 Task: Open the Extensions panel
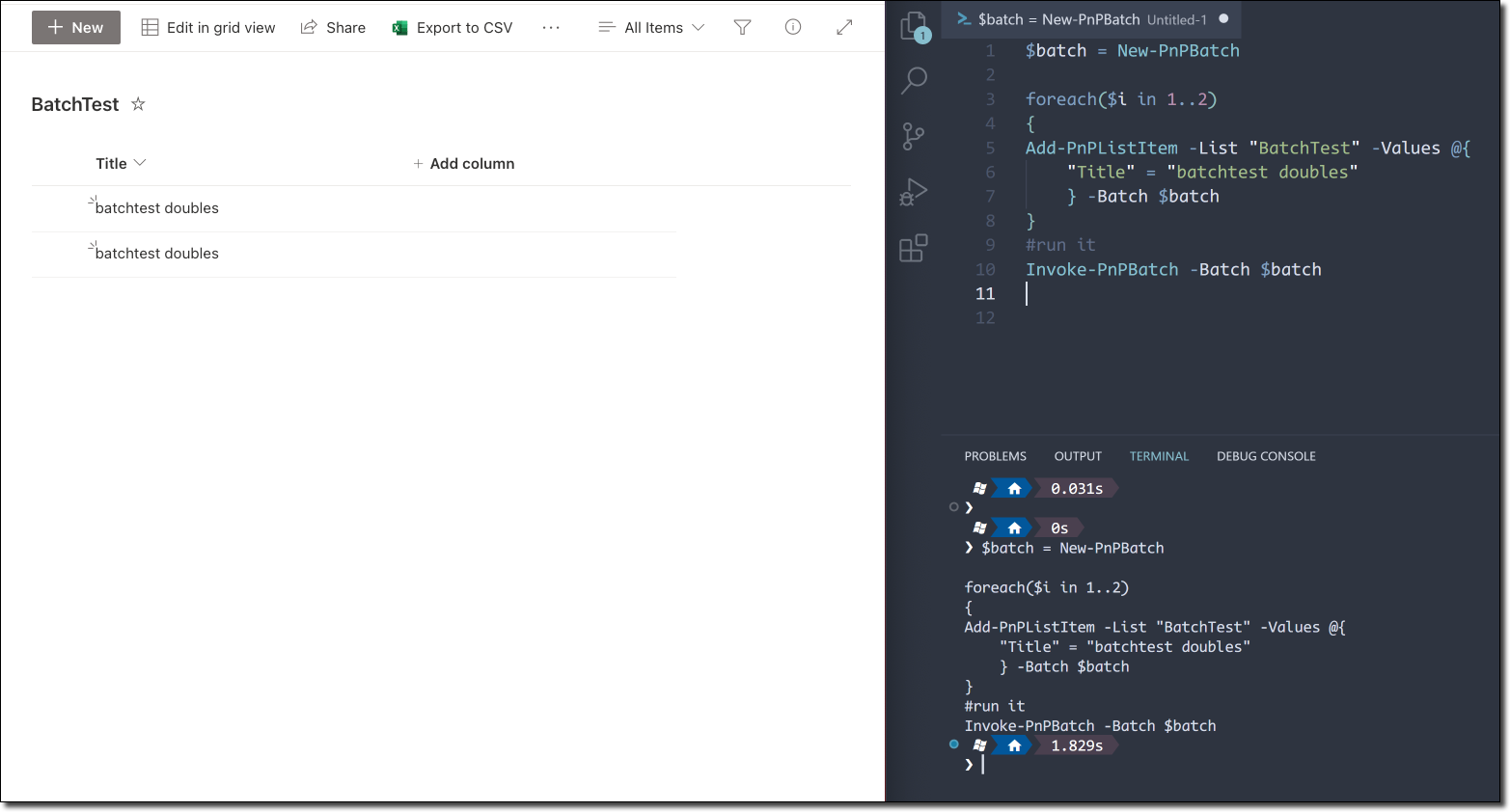913,248
